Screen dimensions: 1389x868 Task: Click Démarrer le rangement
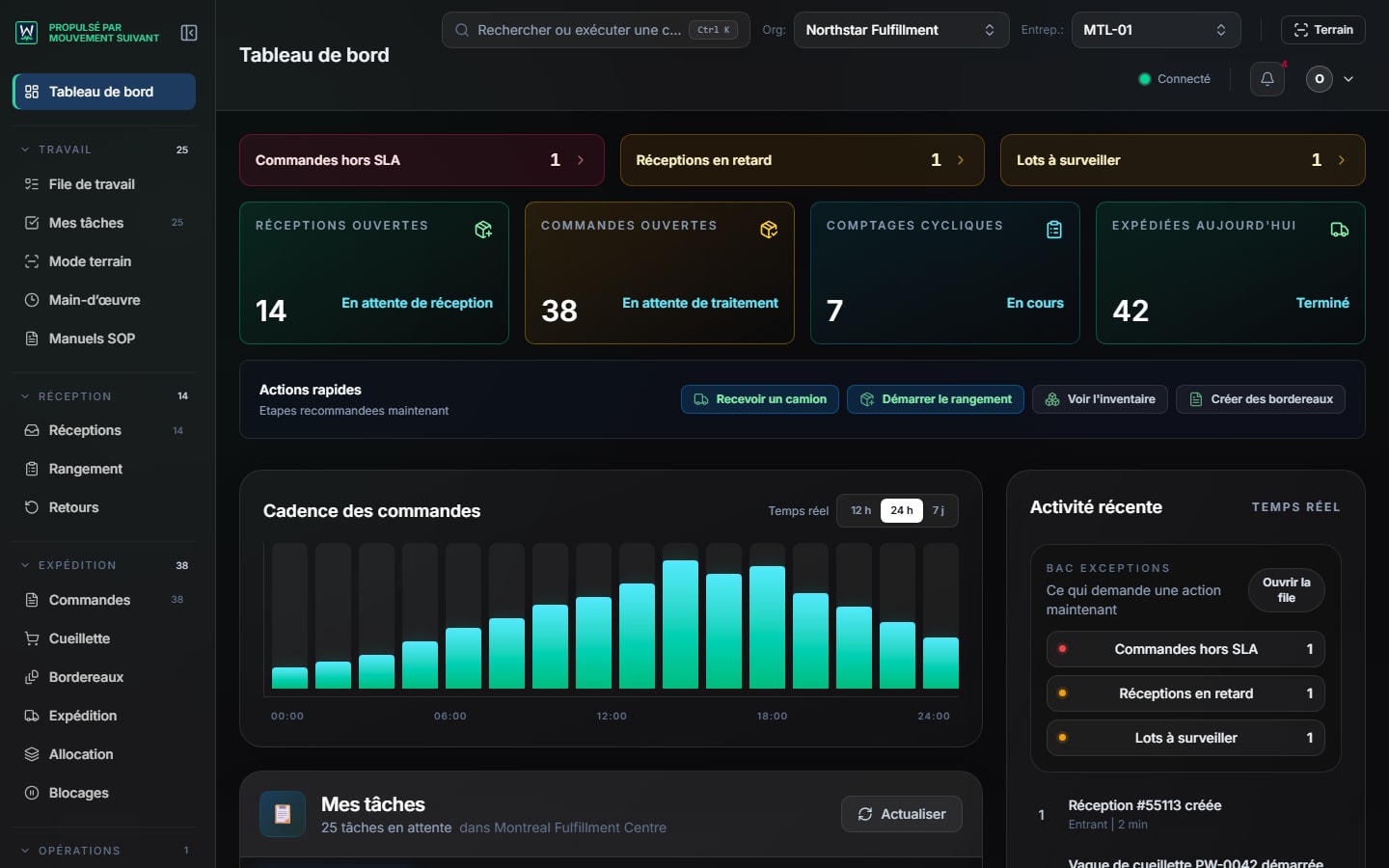pos(936,399)
